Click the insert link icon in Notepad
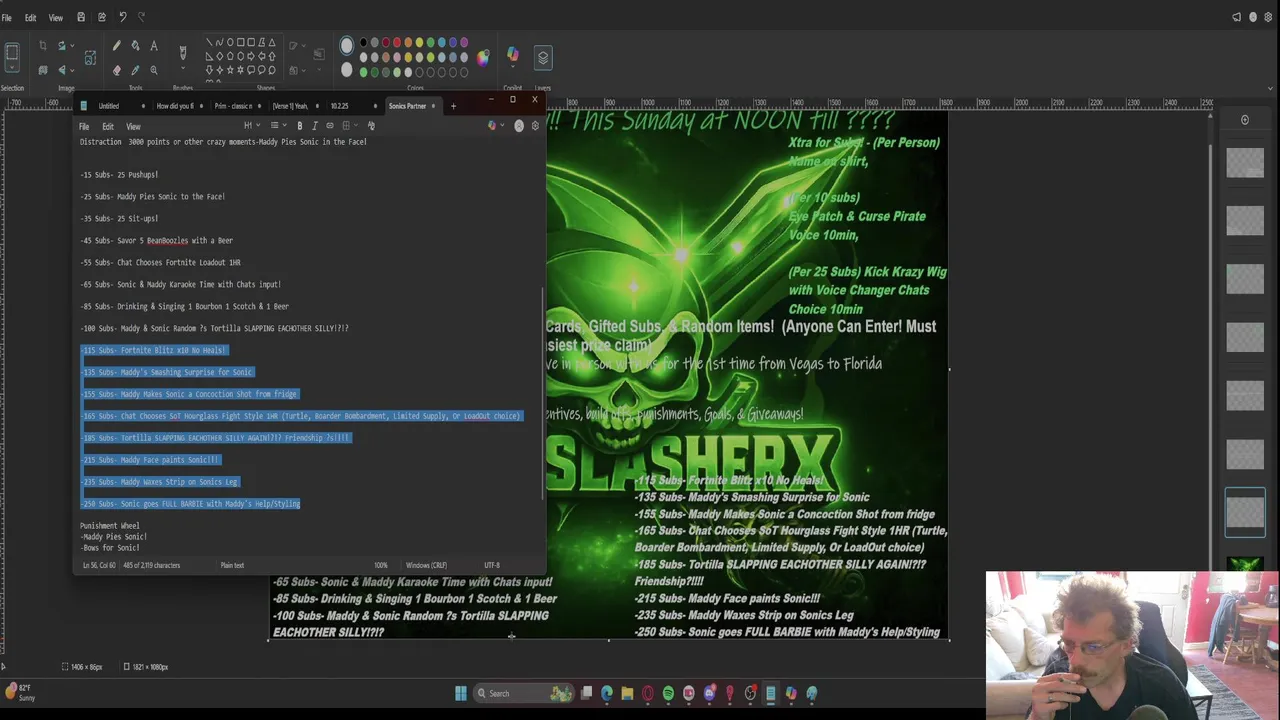The width and height of the screenshot is (1280, 720). pyautogui.click(x=330, y=126)
